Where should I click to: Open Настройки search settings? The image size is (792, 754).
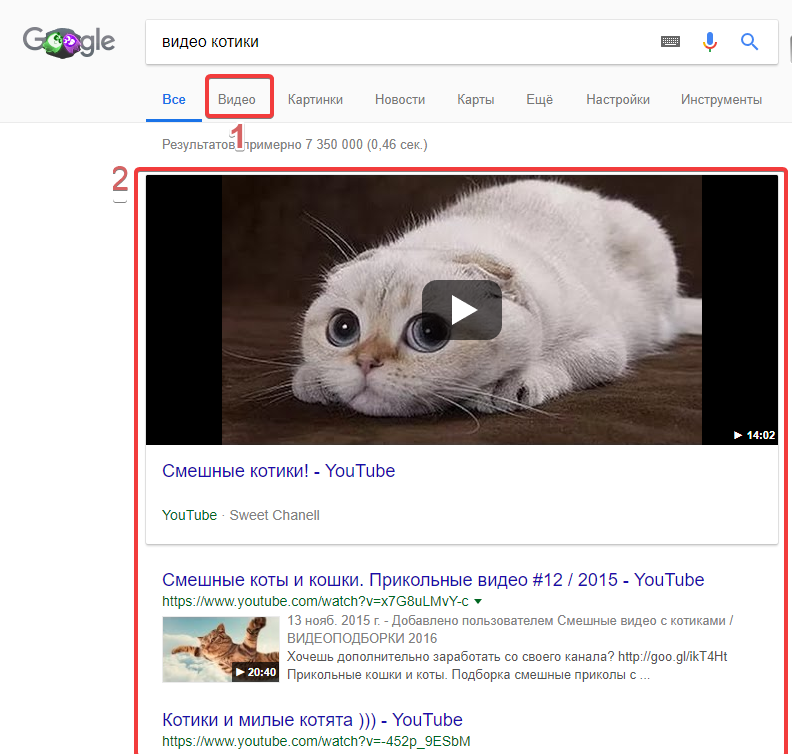(x=618, y=99)
